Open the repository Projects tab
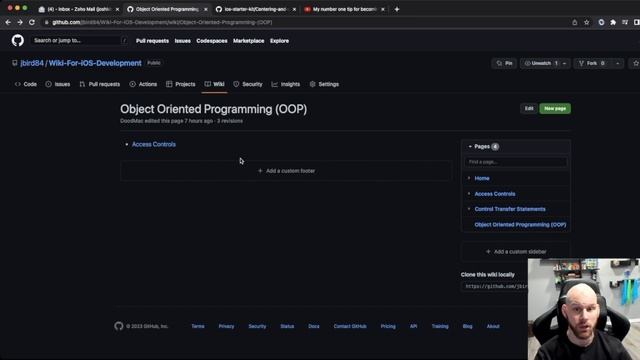Viewport: 640px width, 360px height. pos(181,84)
